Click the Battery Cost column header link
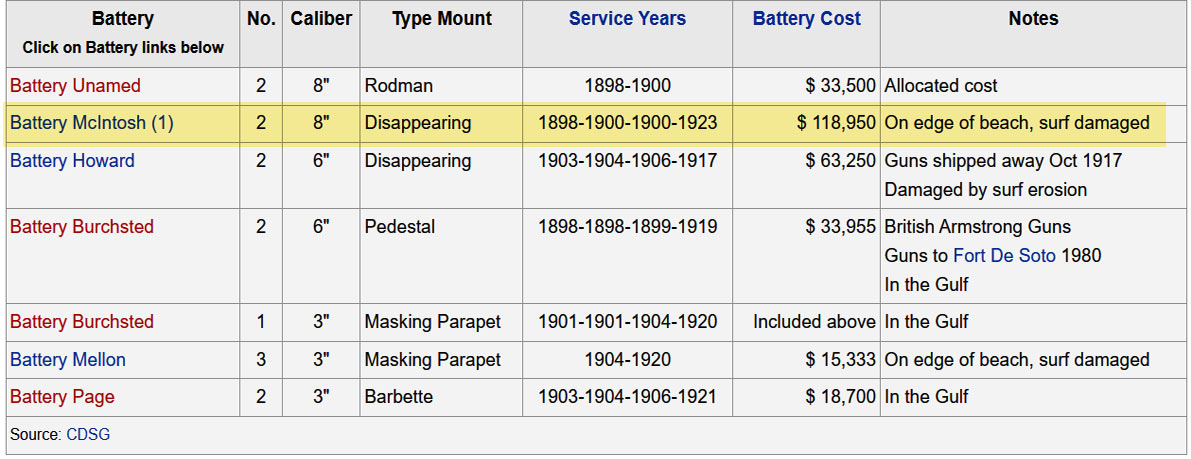The image size is (1191, 459). [806, 19]
